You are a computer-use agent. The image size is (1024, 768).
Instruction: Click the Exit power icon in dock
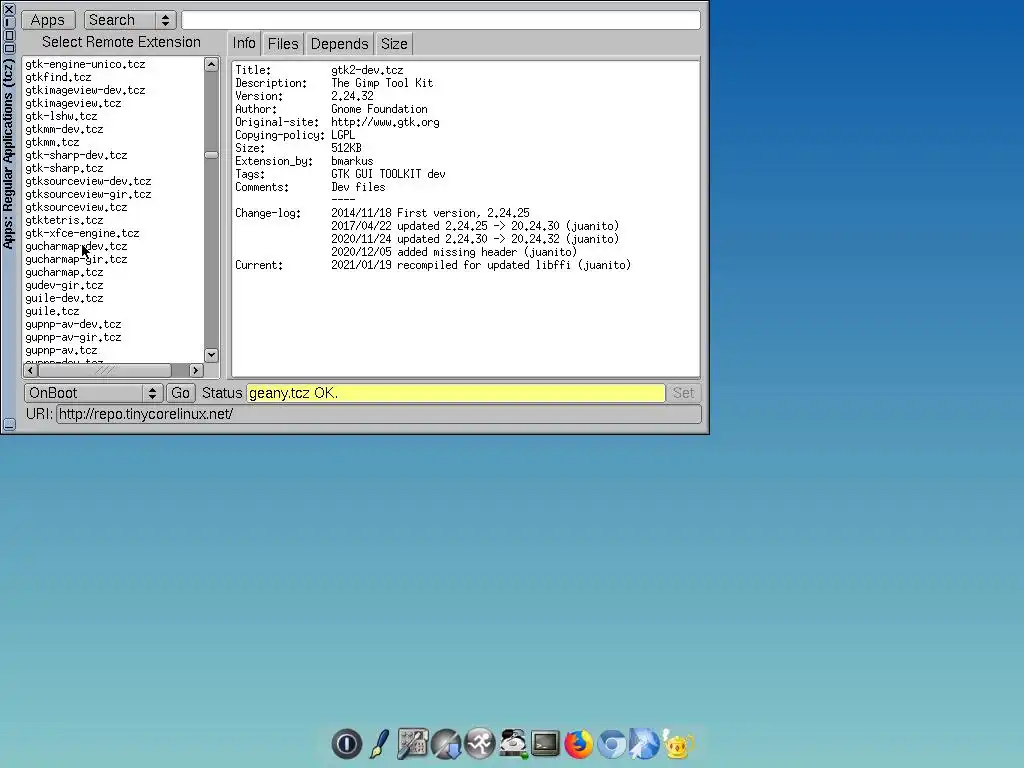click(x=347, y=744)
